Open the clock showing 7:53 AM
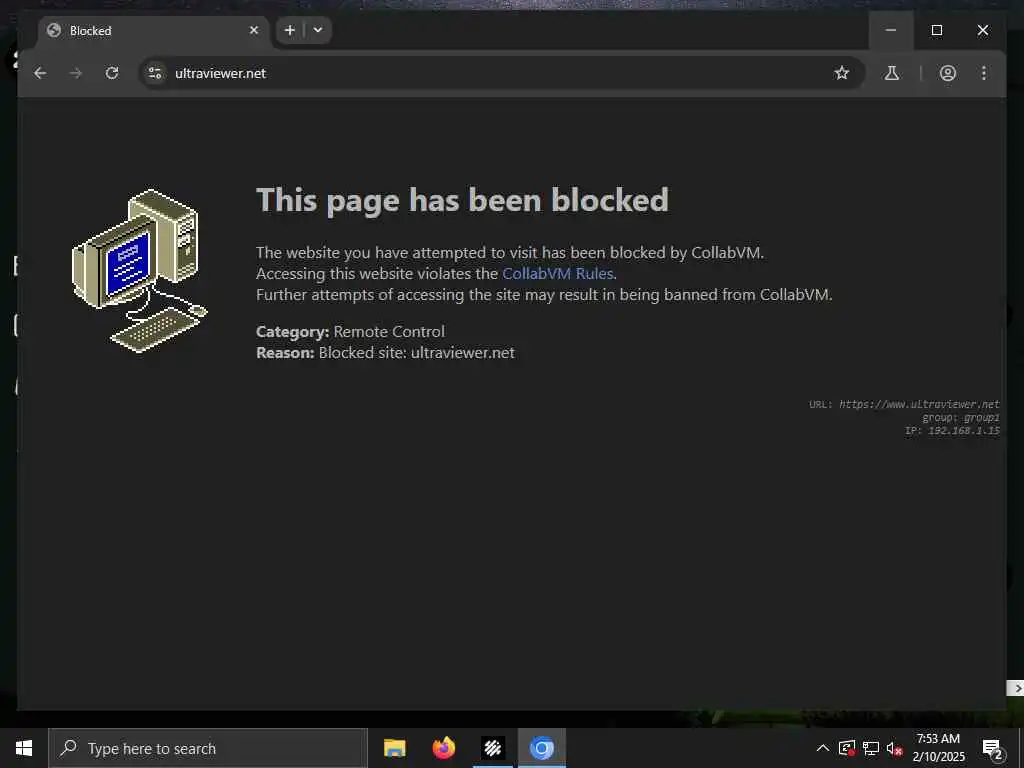This screenshot has height=768, width=1024. [x=938, y=748]
